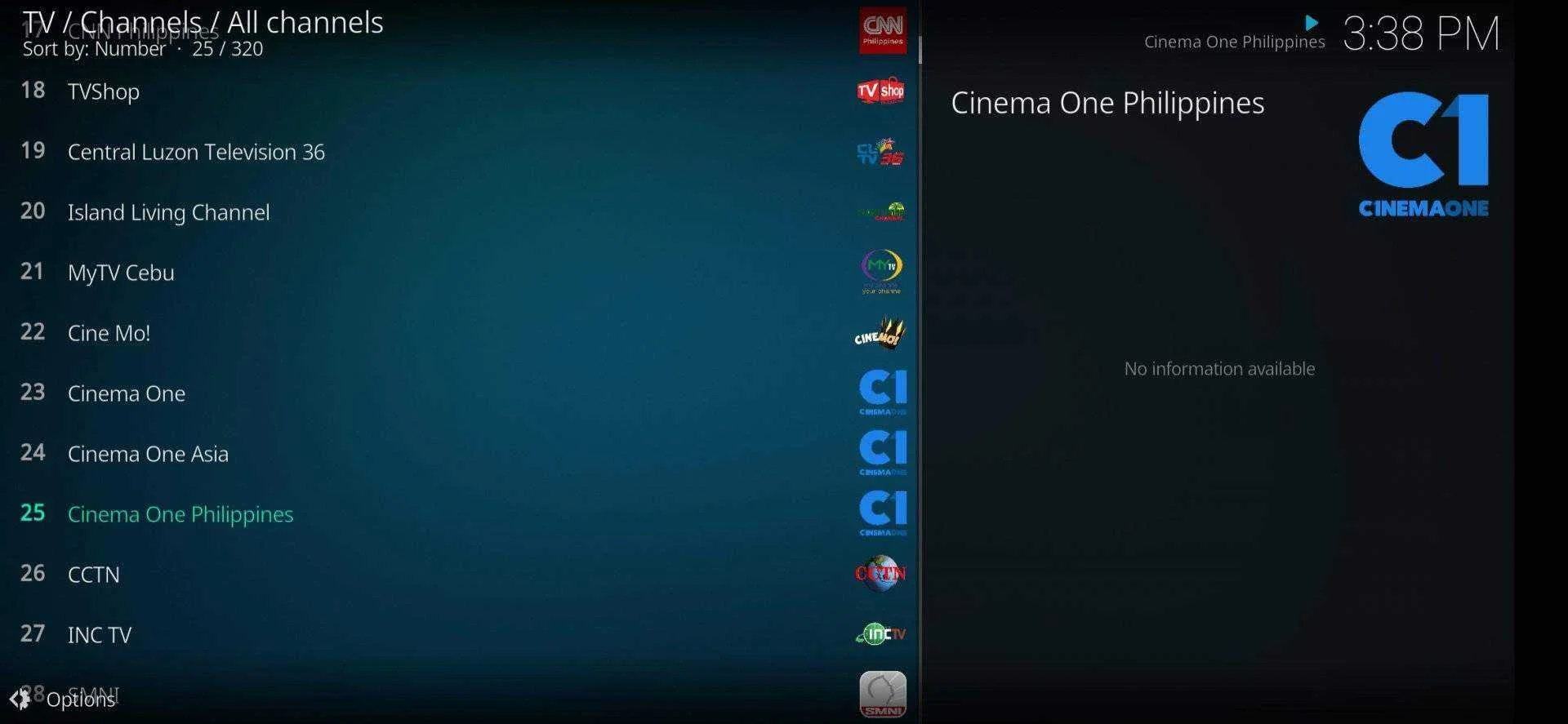Select Island Living Channel
The image size is (1568, 724).
pyautogui.click(x=457, y=211)
